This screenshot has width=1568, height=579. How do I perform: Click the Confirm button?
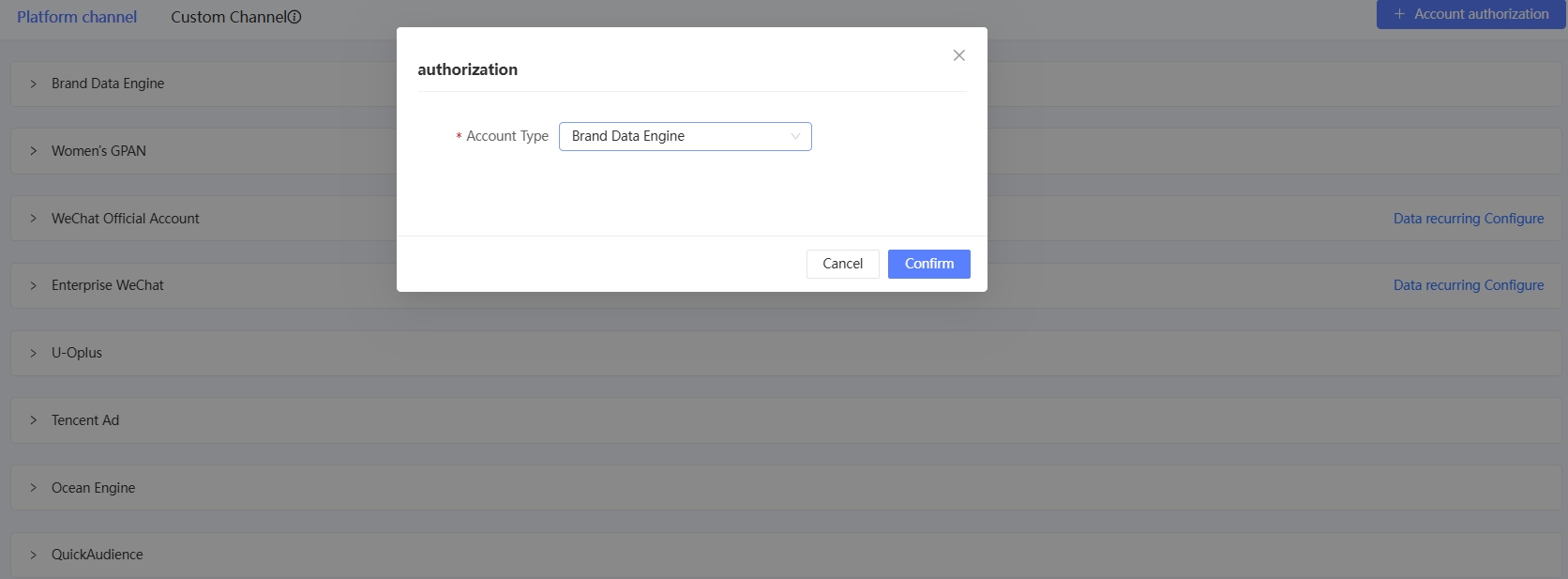928,264
